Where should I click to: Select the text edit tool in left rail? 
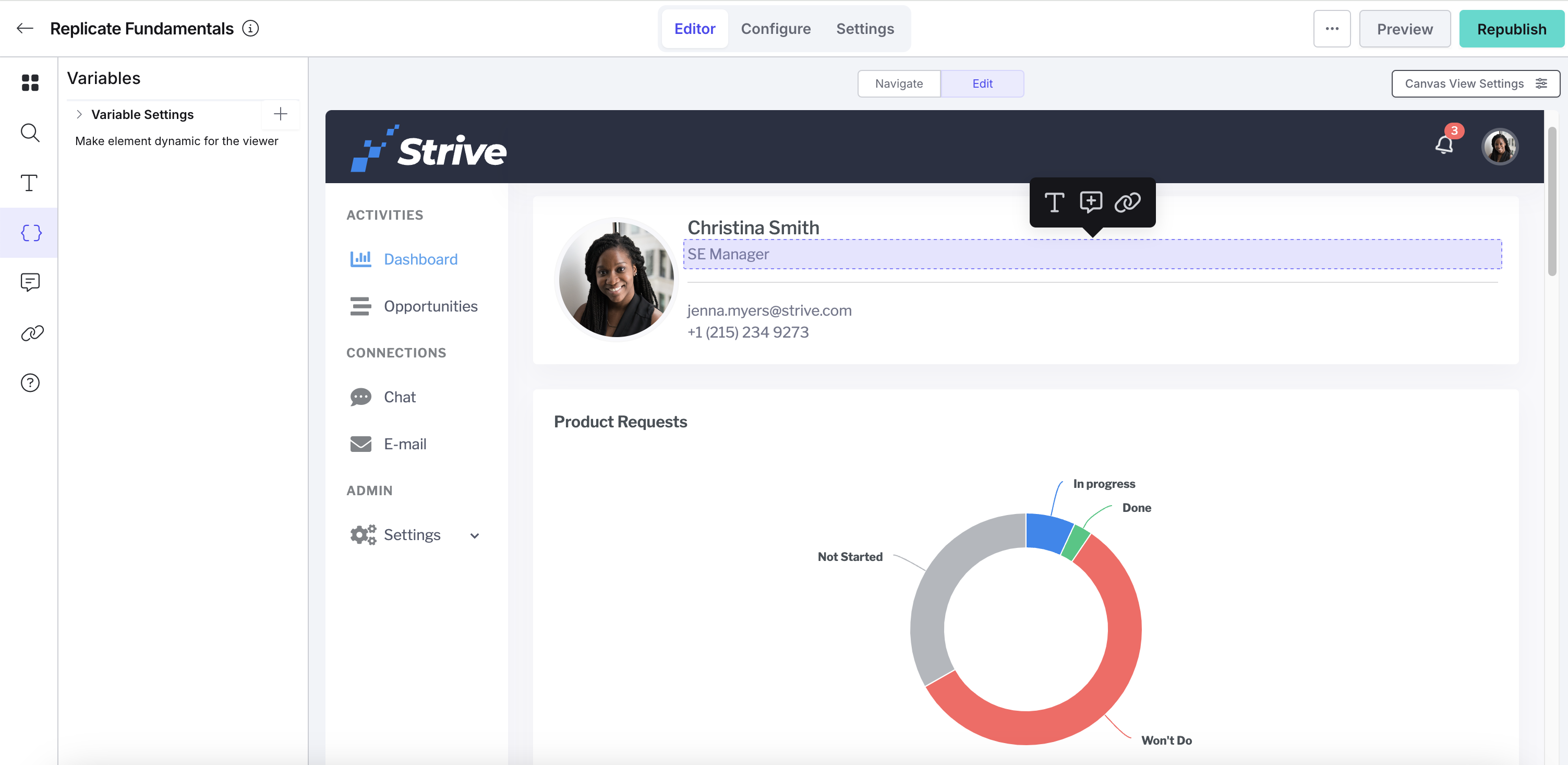[29, 183]
